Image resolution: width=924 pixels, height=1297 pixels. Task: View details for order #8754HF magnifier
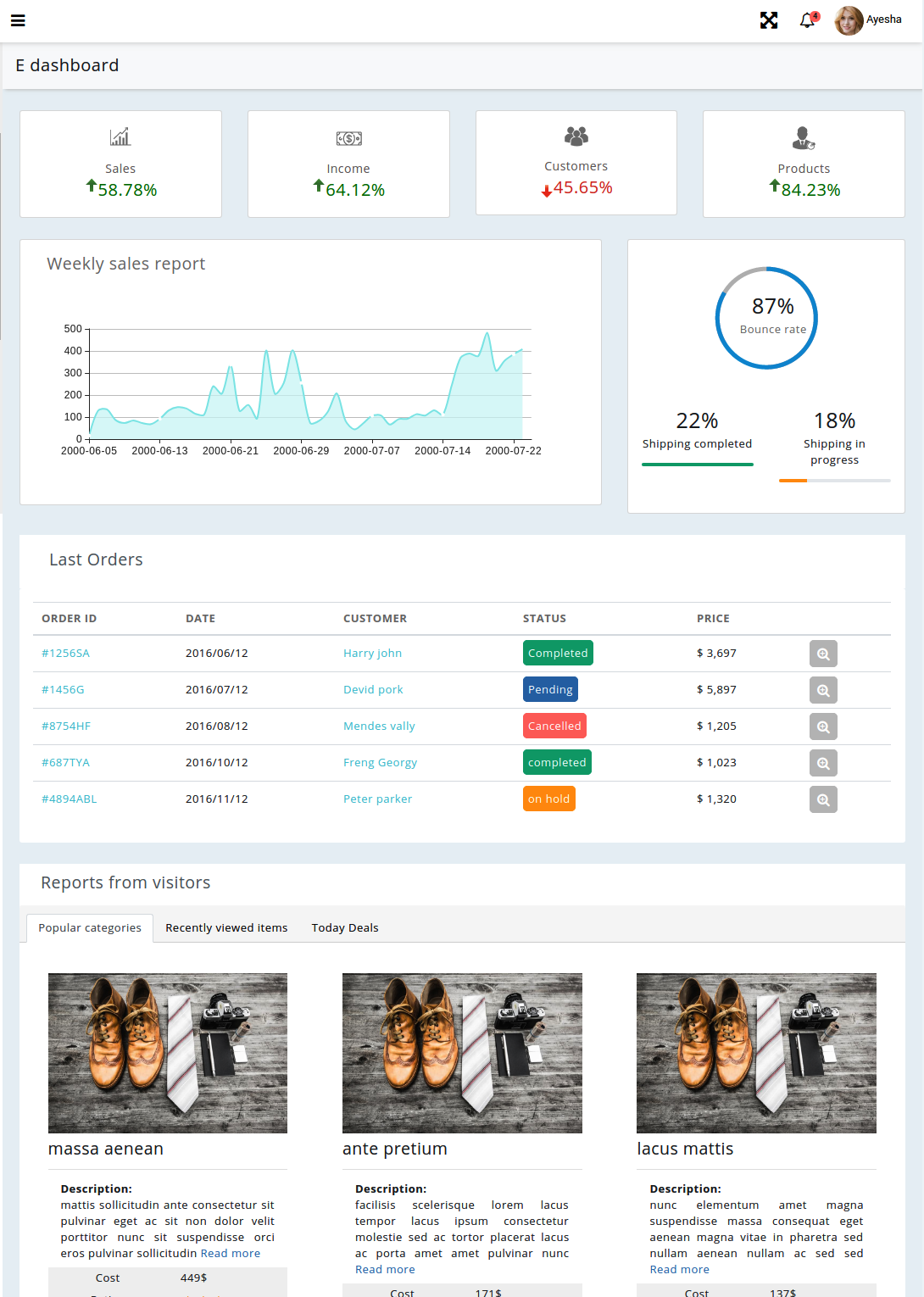tap(823, 726)
